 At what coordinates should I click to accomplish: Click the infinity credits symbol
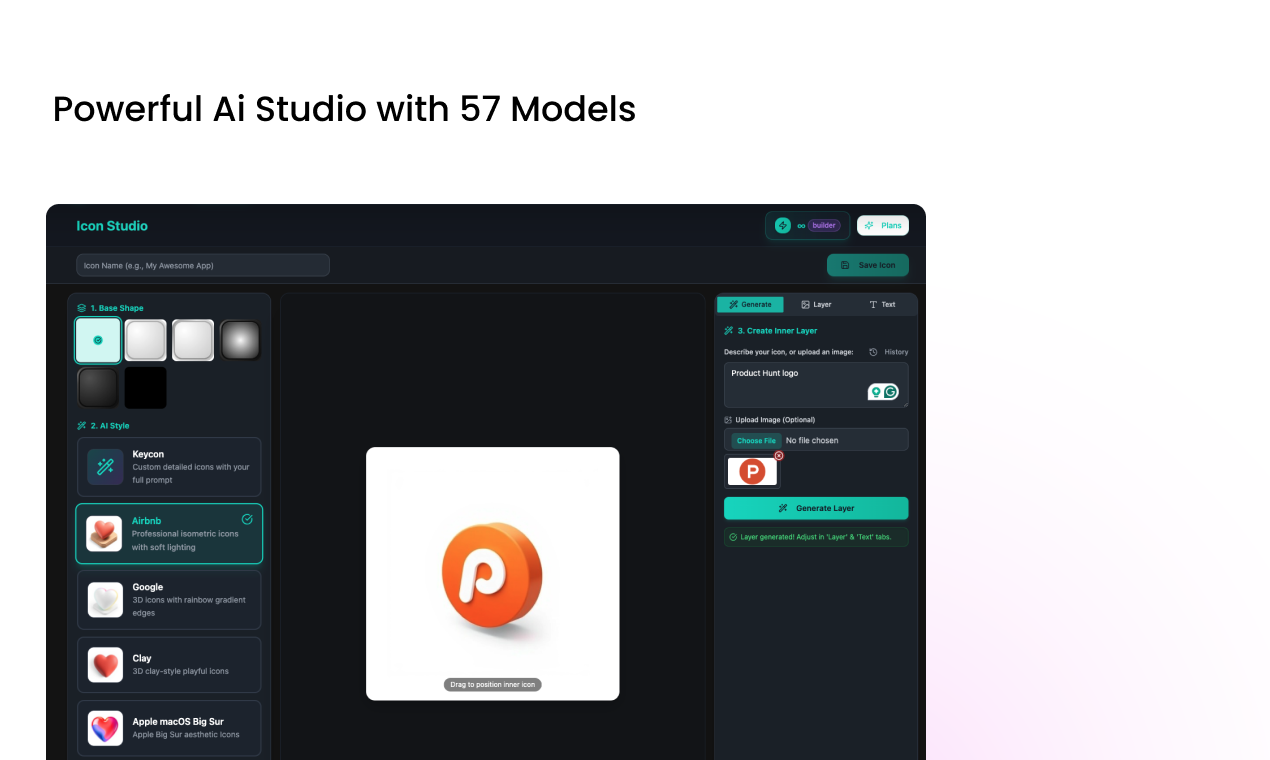point(801,226)
